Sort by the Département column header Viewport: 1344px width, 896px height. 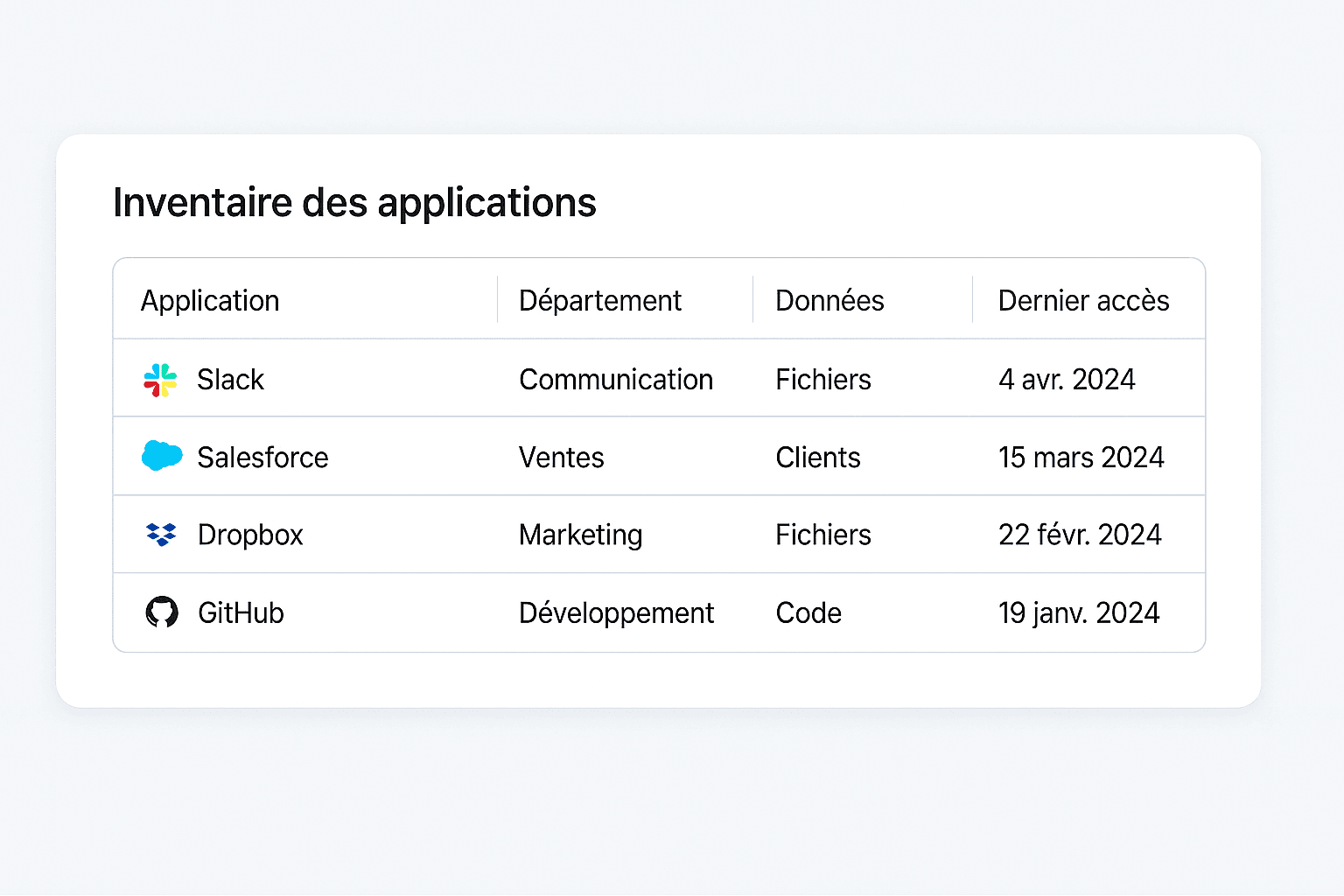(x=600, y=300)
